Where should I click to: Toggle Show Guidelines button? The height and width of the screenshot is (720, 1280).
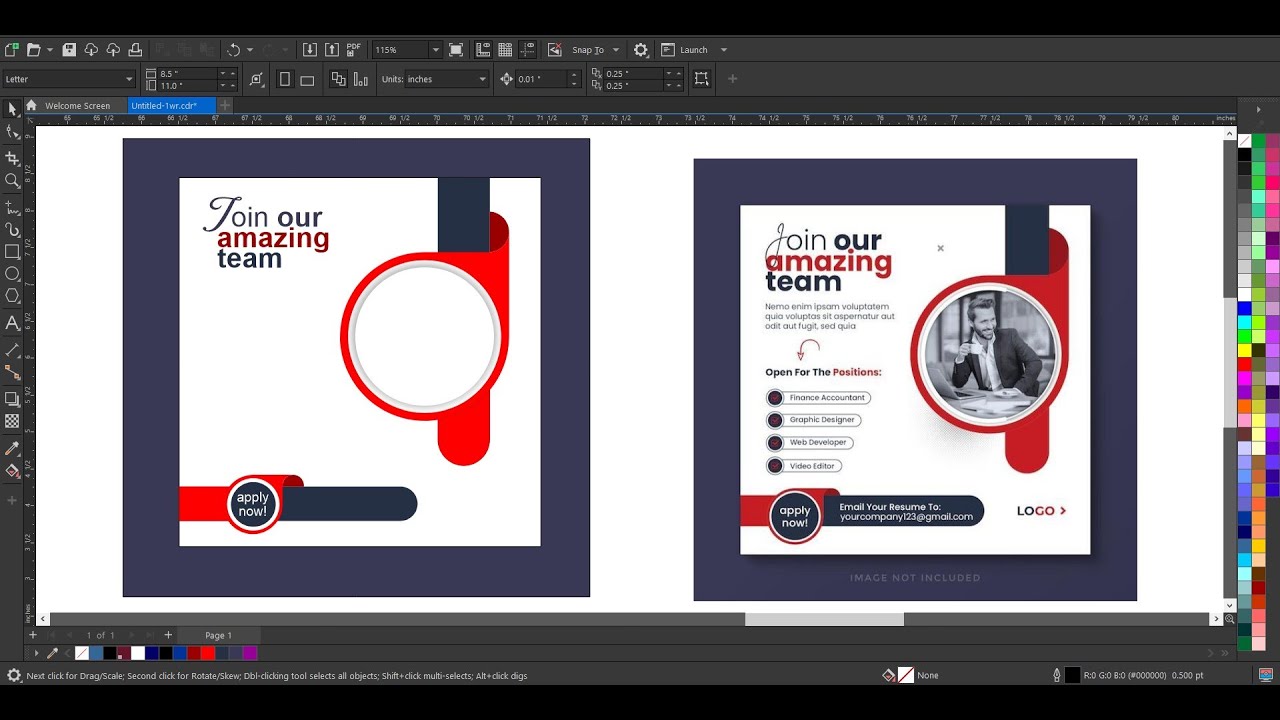coord(528,49)
